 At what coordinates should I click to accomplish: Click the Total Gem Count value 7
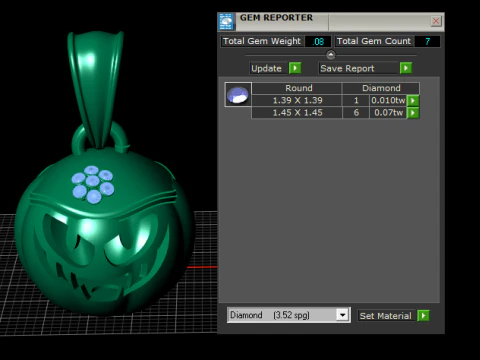[427, 41]
